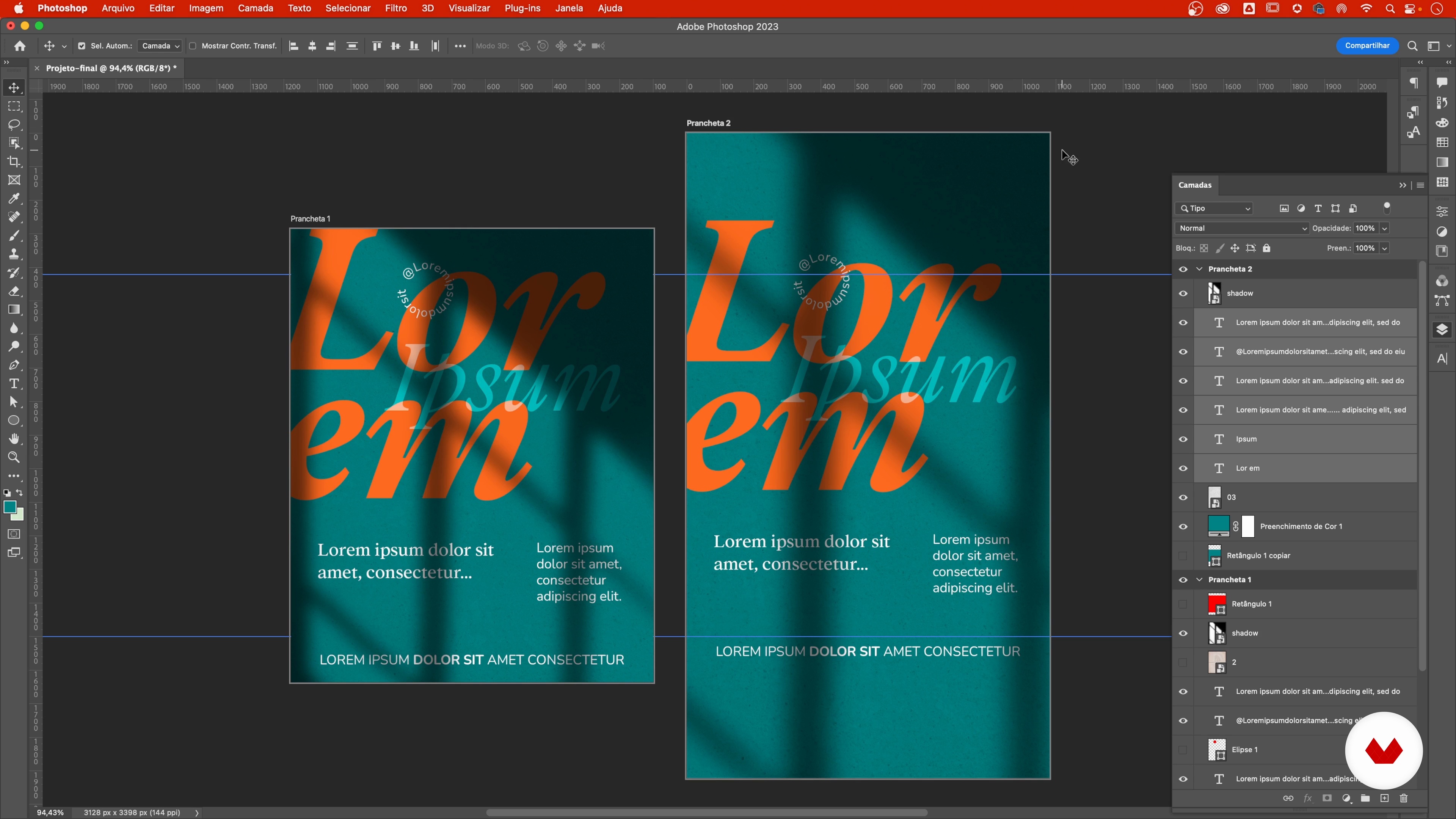Select the Clone Stamp tool
The image size is (1456, 819).
click(x=14, y=254)
